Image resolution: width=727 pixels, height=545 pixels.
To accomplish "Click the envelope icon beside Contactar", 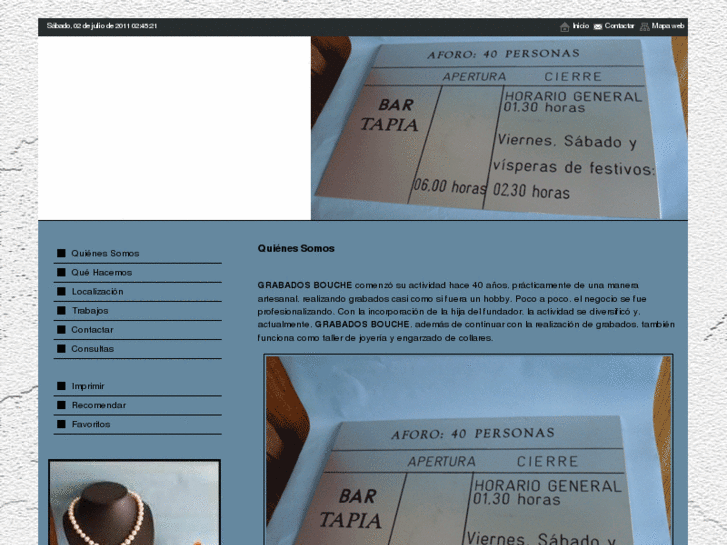I will click(x=598, y=27).
